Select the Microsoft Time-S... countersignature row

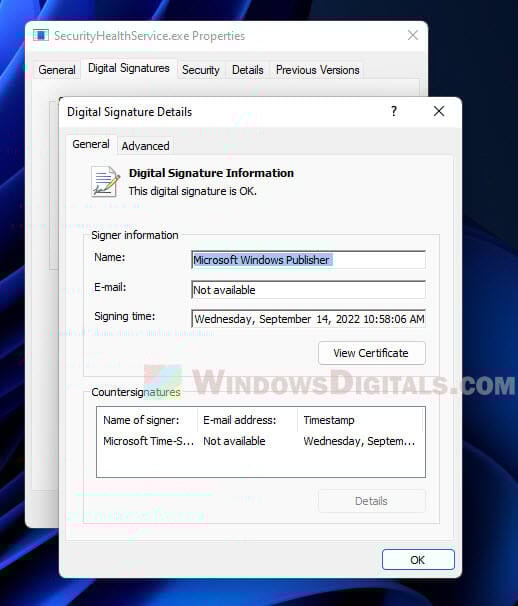click(261, 441)
